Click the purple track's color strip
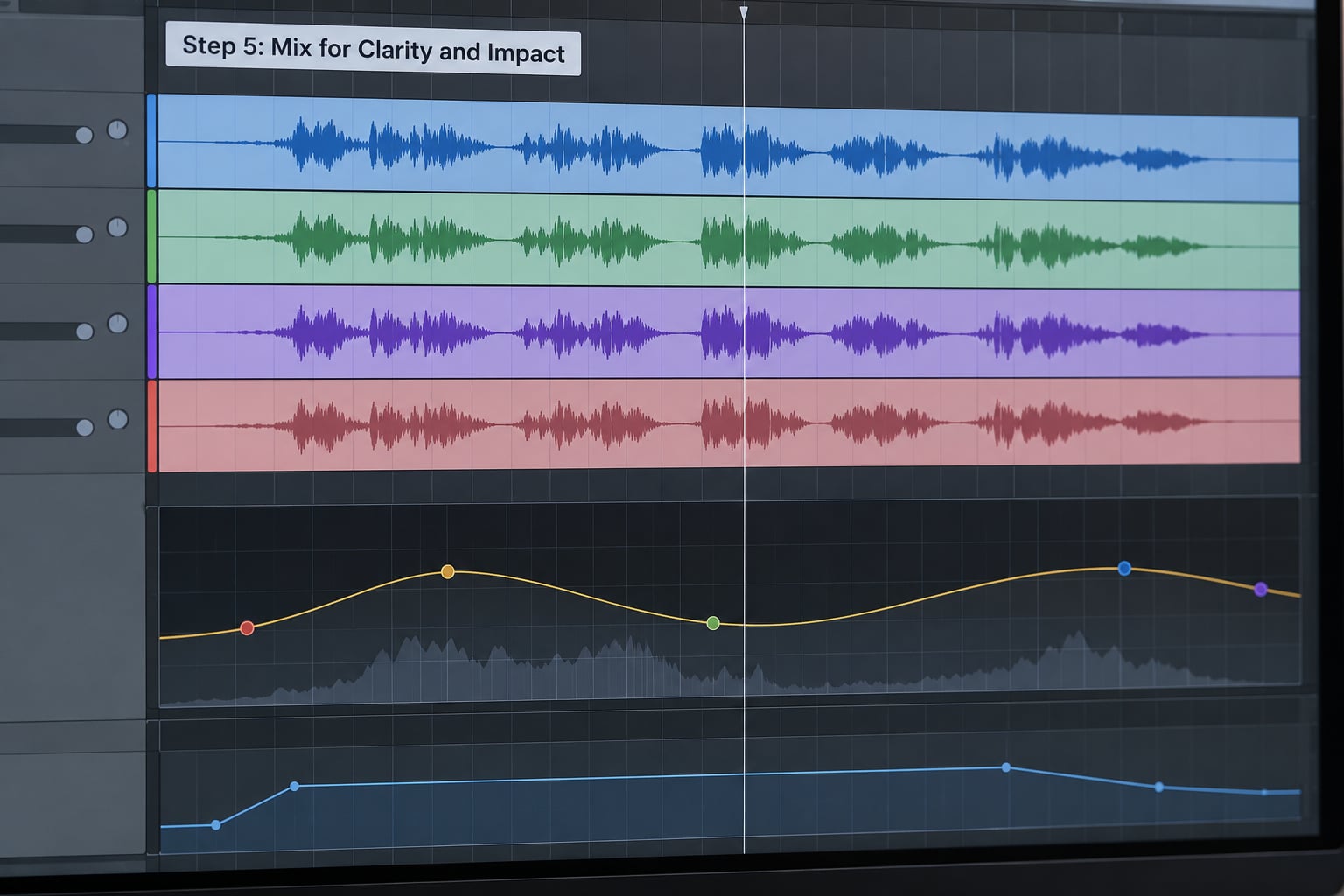 pyautogui.click(x=151, y=332)
